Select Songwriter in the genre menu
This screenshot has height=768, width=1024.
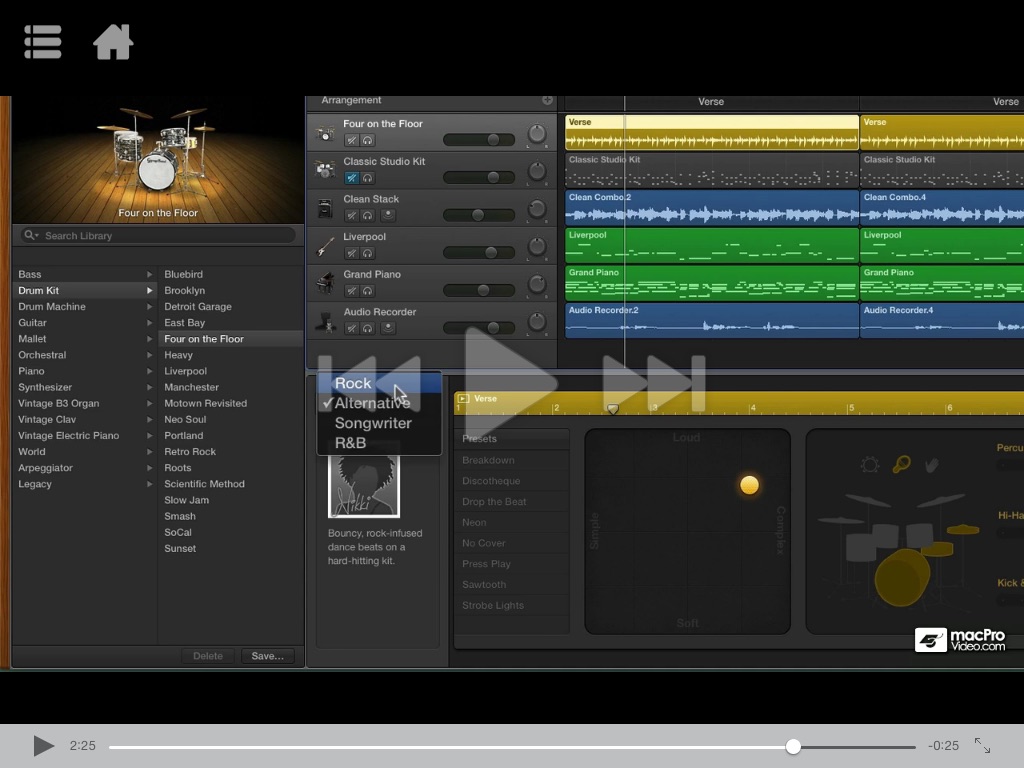click(x=373, y=423)
